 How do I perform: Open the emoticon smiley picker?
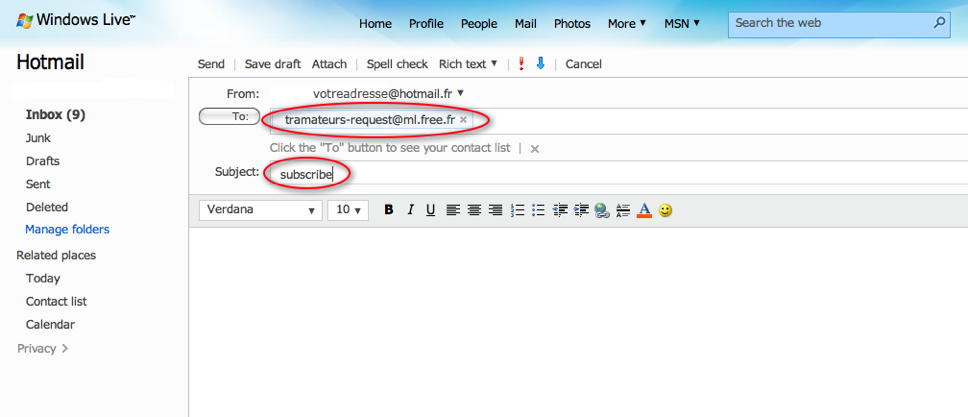coord(665,211)
